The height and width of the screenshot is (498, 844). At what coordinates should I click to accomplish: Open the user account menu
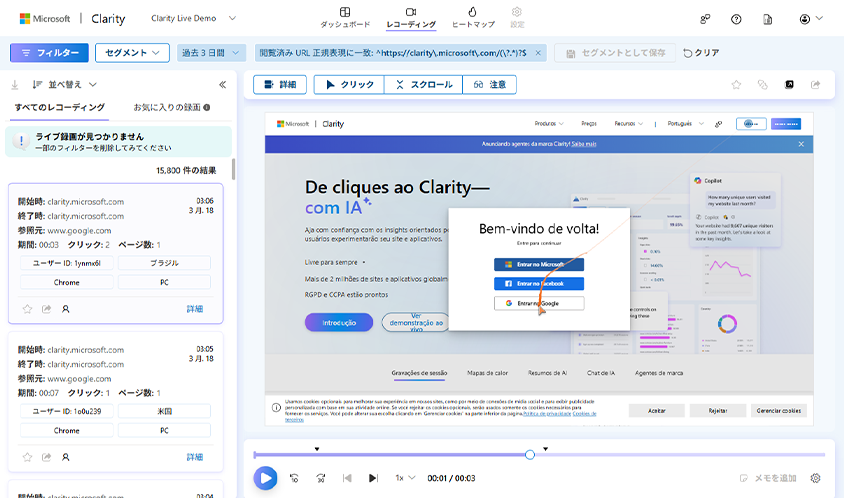(810, 19)
